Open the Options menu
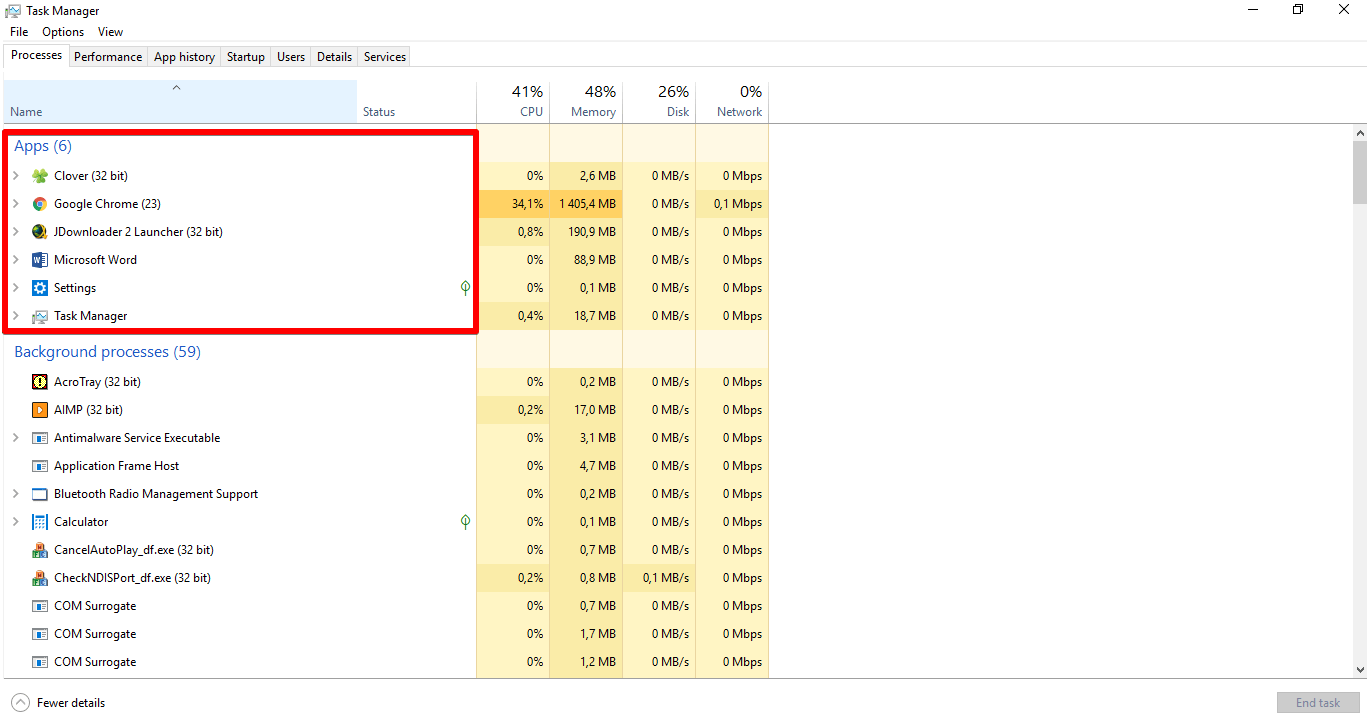The width and height of the screenshot is (1367, 725). tap(62, 31)
